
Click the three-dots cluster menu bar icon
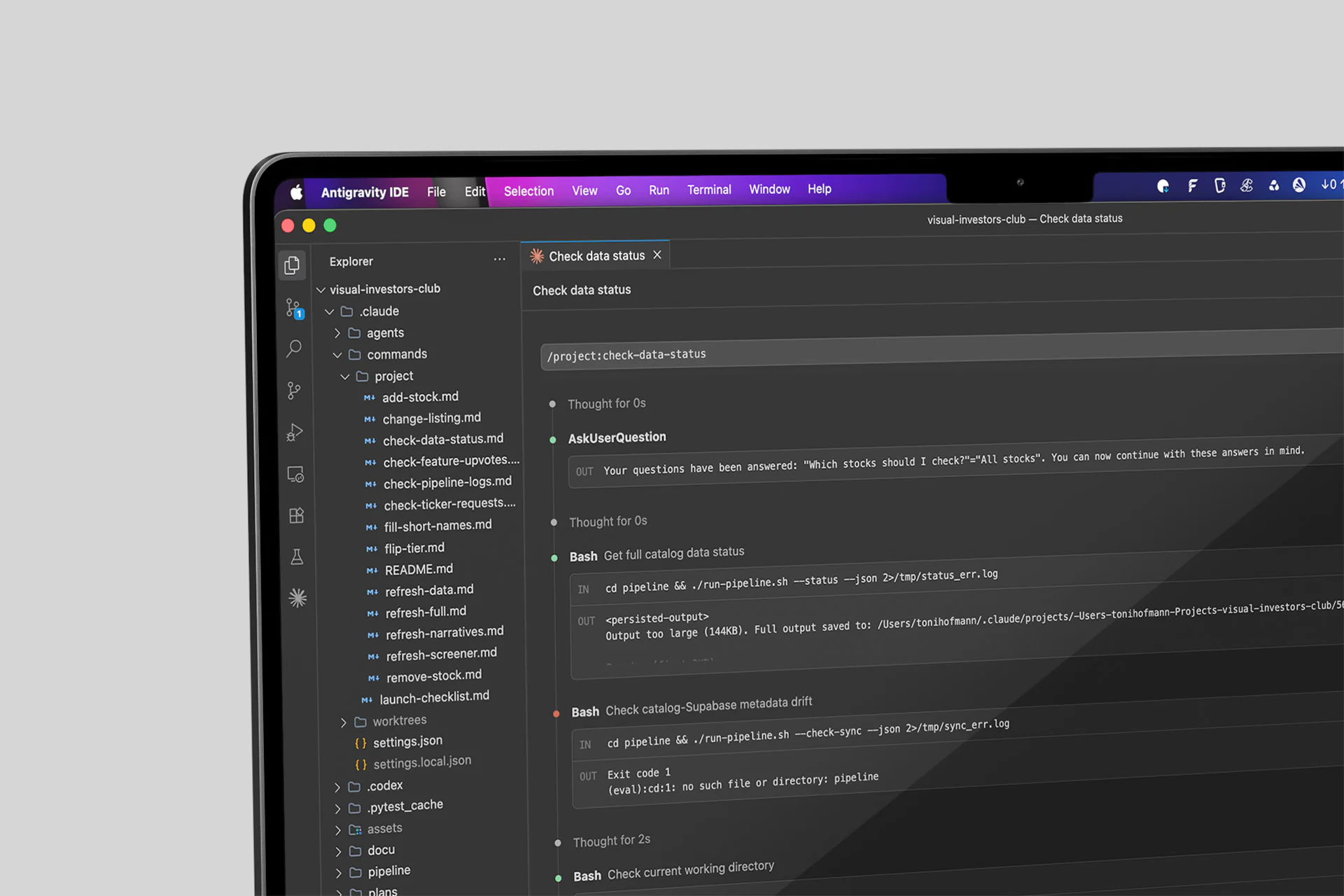(x=1274, y=185)
